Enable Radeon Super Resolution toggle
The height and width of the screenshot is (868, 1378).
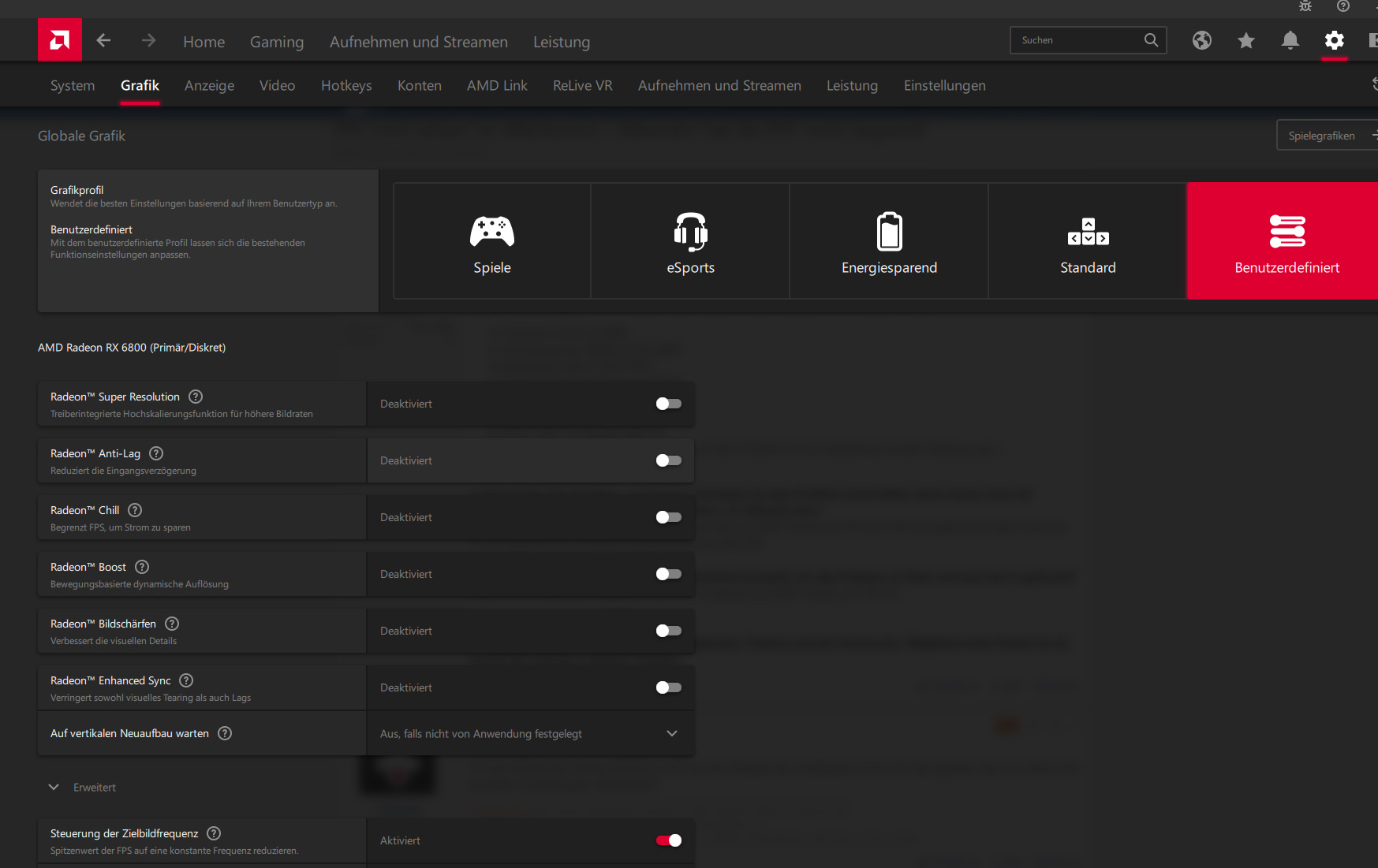[x=669, y=404]
